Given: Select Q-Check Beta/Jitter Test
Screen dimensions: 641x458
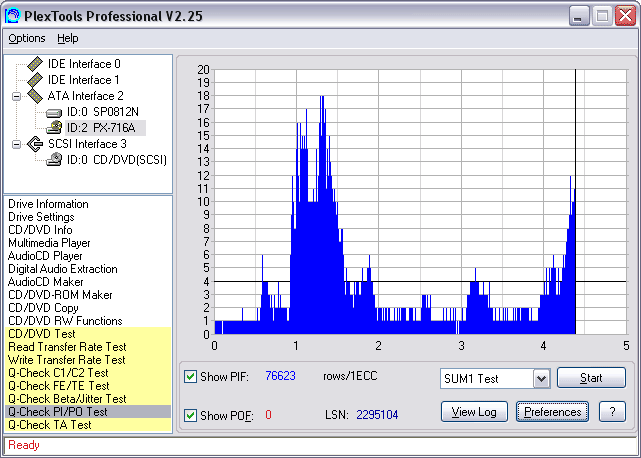Looking at the screenshot, I should [88, 399].
